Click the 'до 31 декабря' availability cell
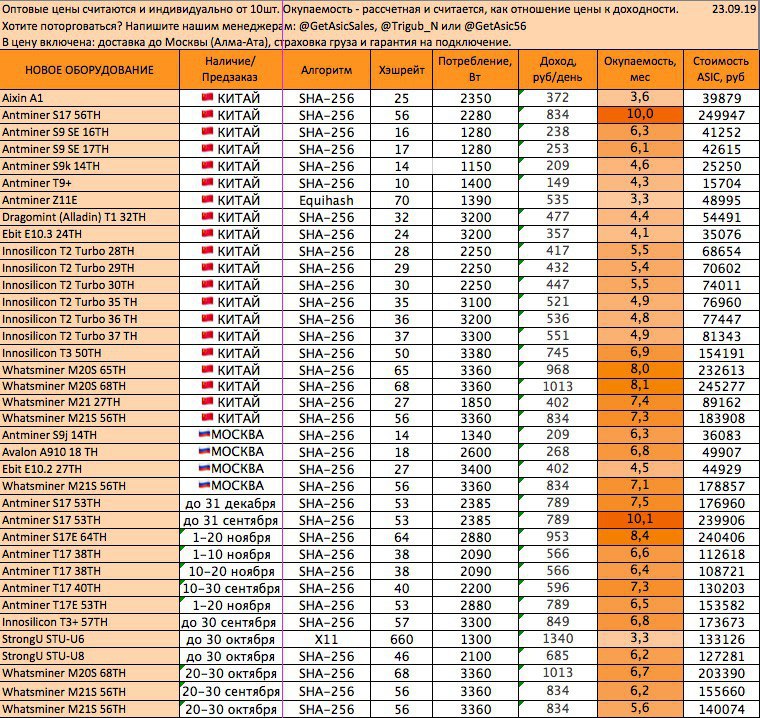Viewport: 760px width, 718px height. (231, 503)
